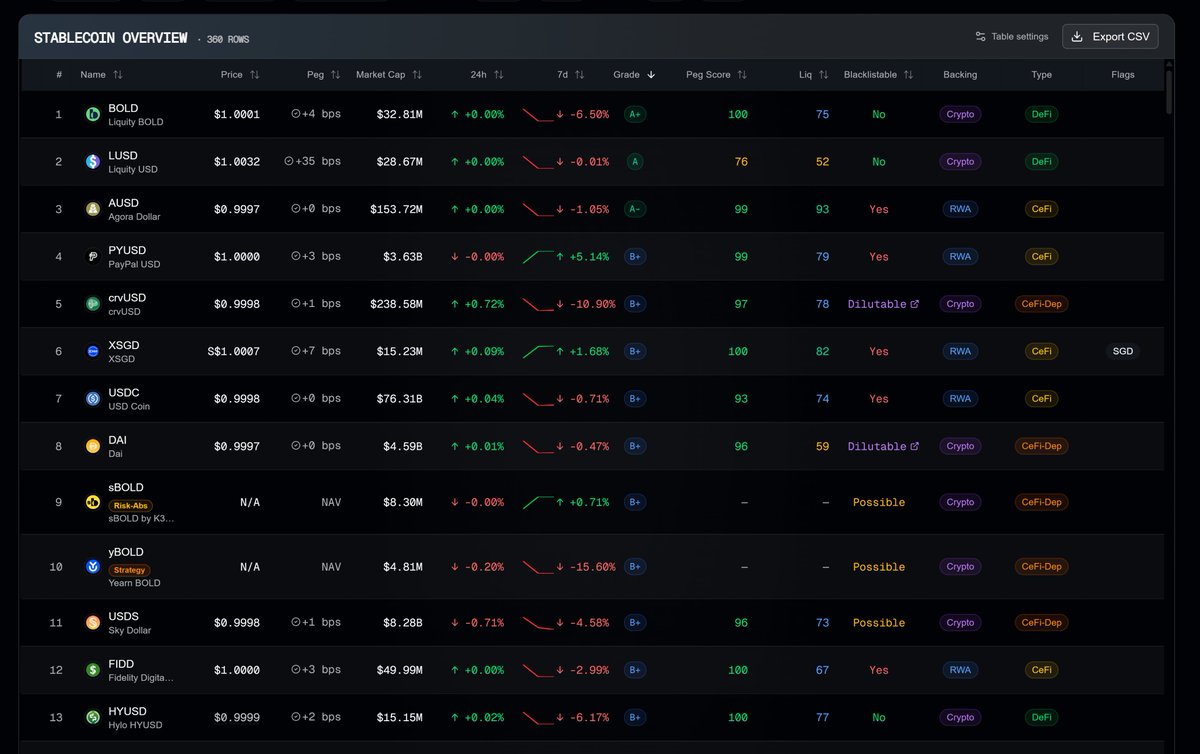Image resolution: width=1200 pixels, height=754 pixels.
Task: Click the 7d sparkline chart for PYUSD
Action: coord(538,257)
